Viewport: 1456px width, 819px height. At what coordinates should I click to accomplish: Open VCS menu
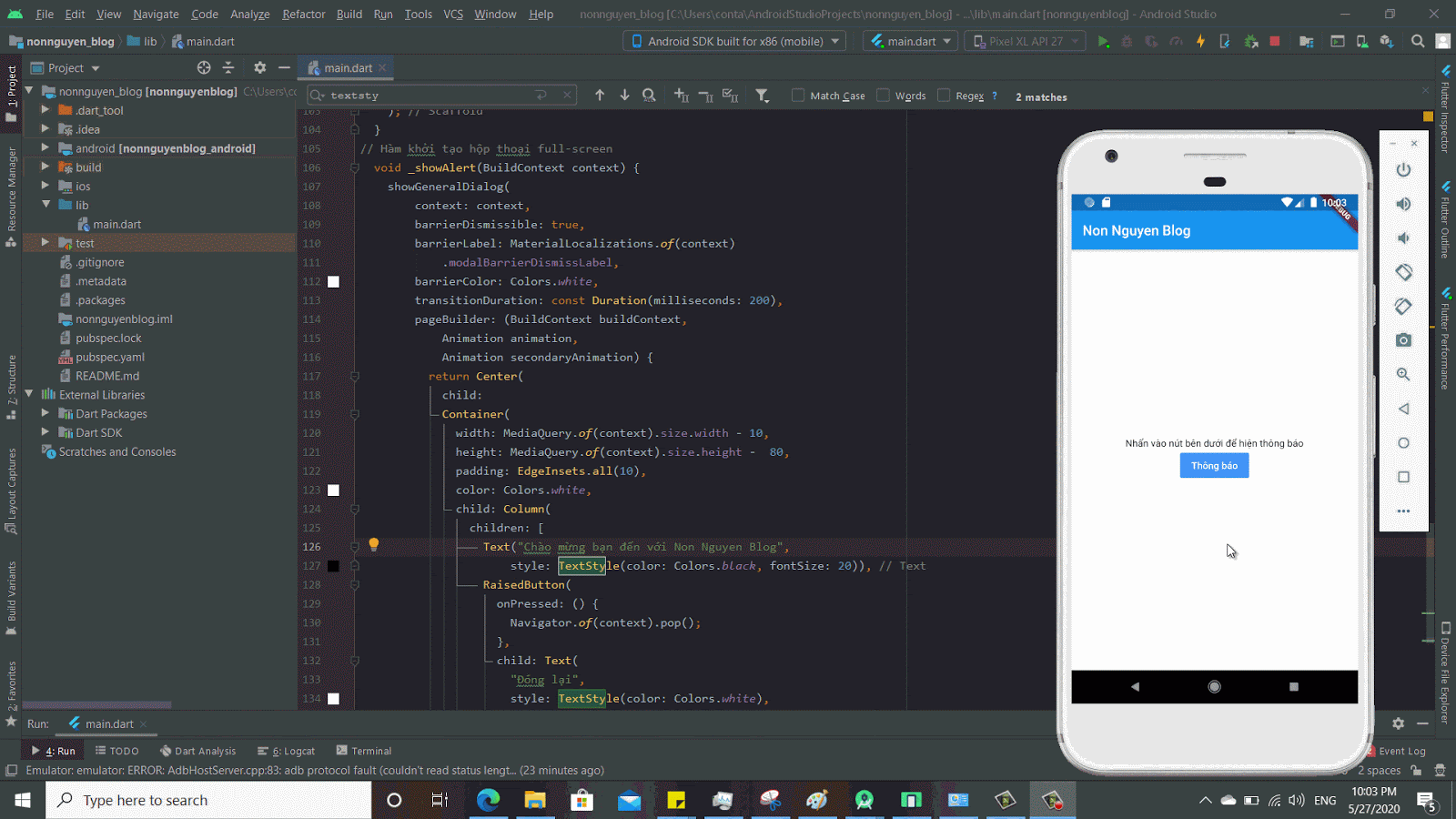pyautogui.click(x=453, y=14)
